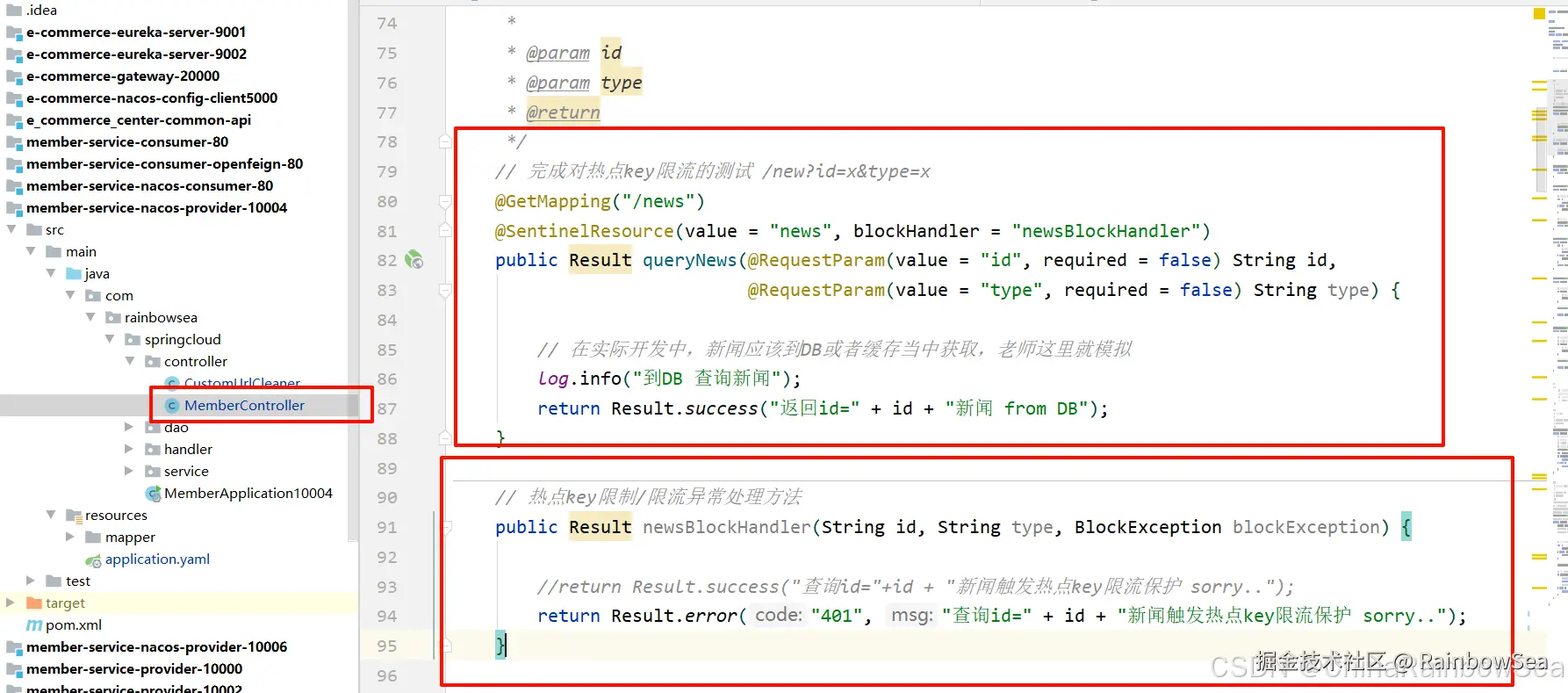Open CustomUrlCleaner class
Screen dimensions: 1568x693
242,384
